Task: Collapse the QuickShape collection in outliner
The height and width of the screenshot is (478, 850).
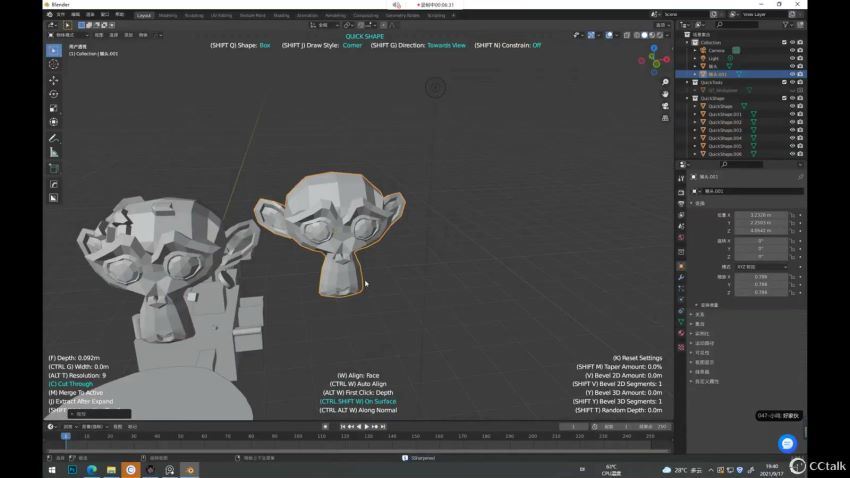Action: (x=688, y=98)
